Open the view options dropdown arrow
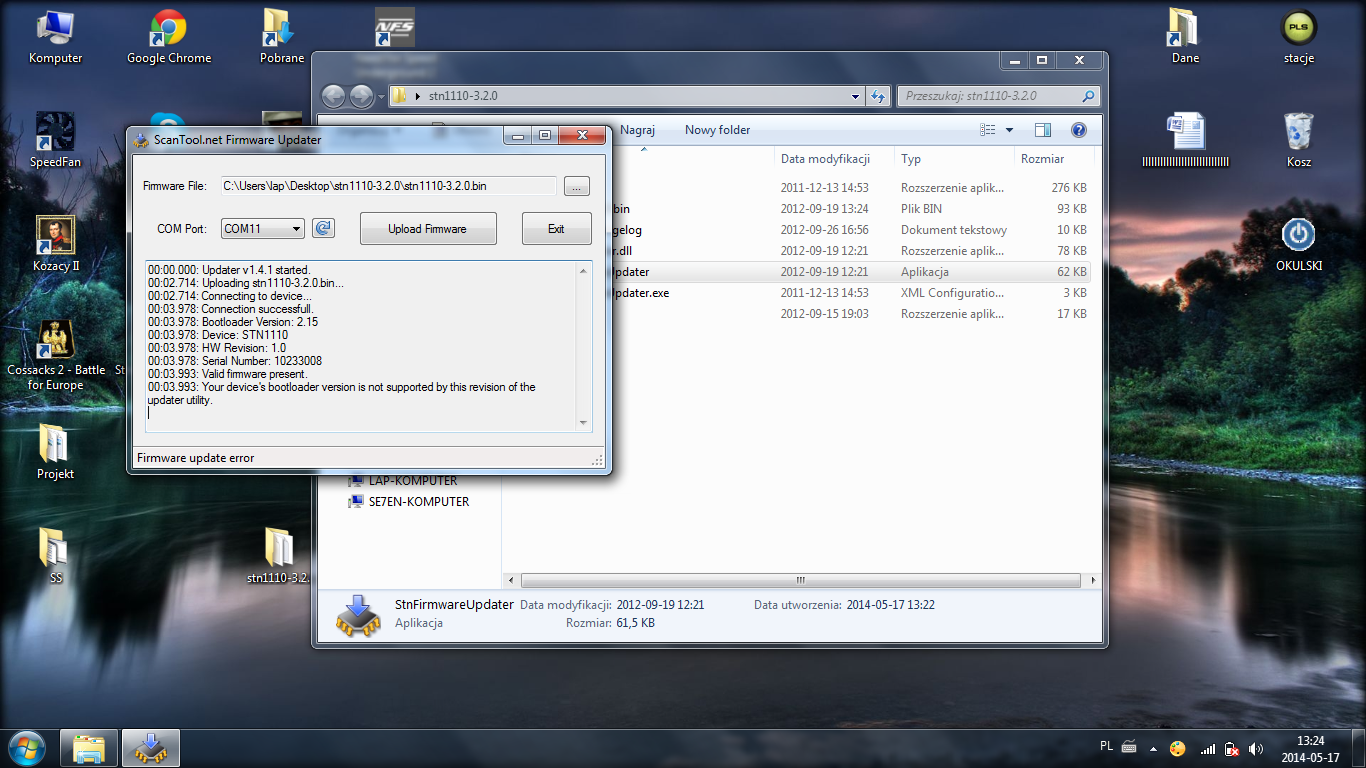1366x768 pixels. (x=1009, y=130)
